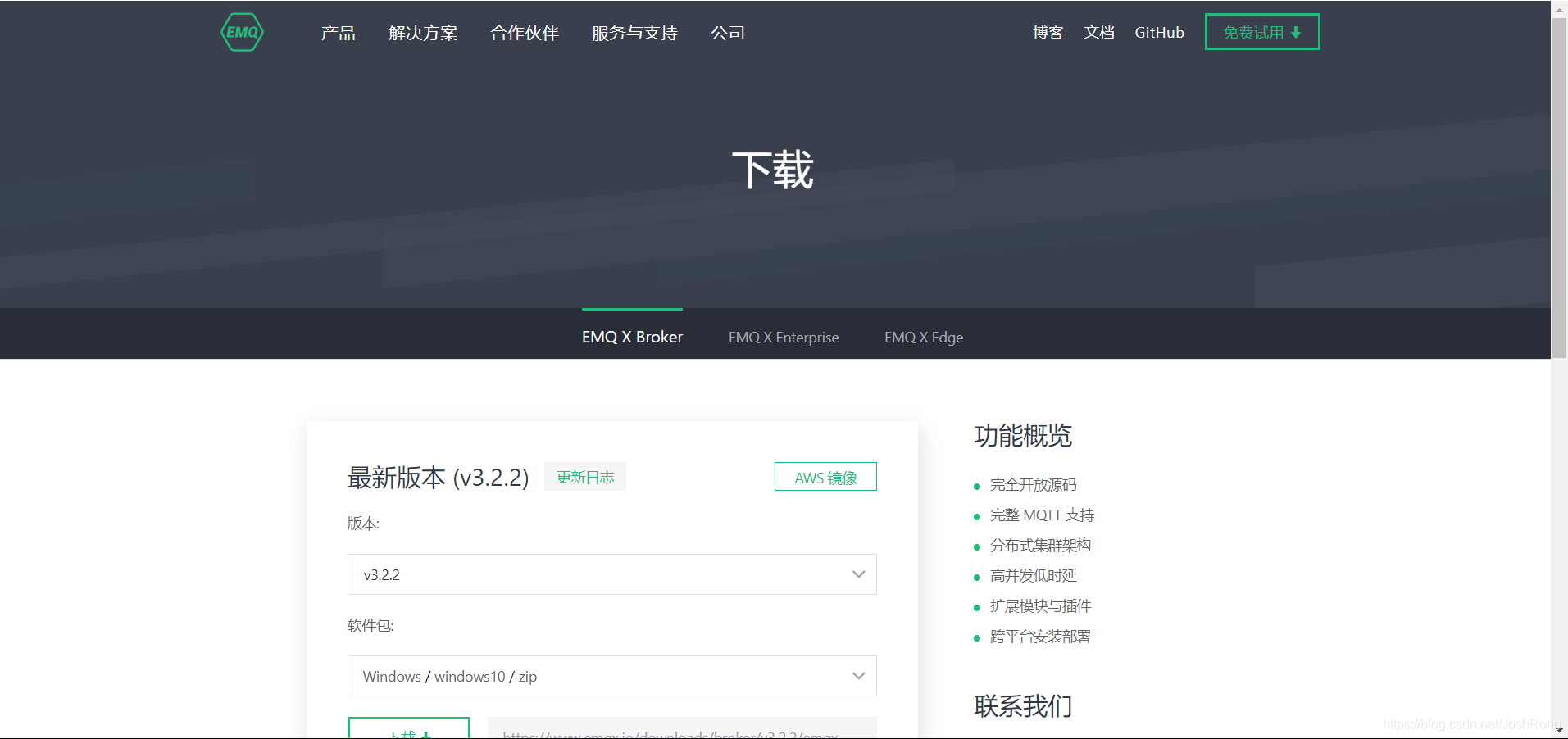Image resolution: width=1568 pixels, height=739 pixels.
Task: Click the 跨平台安装部署 feature text
Action: point(1040,637)
